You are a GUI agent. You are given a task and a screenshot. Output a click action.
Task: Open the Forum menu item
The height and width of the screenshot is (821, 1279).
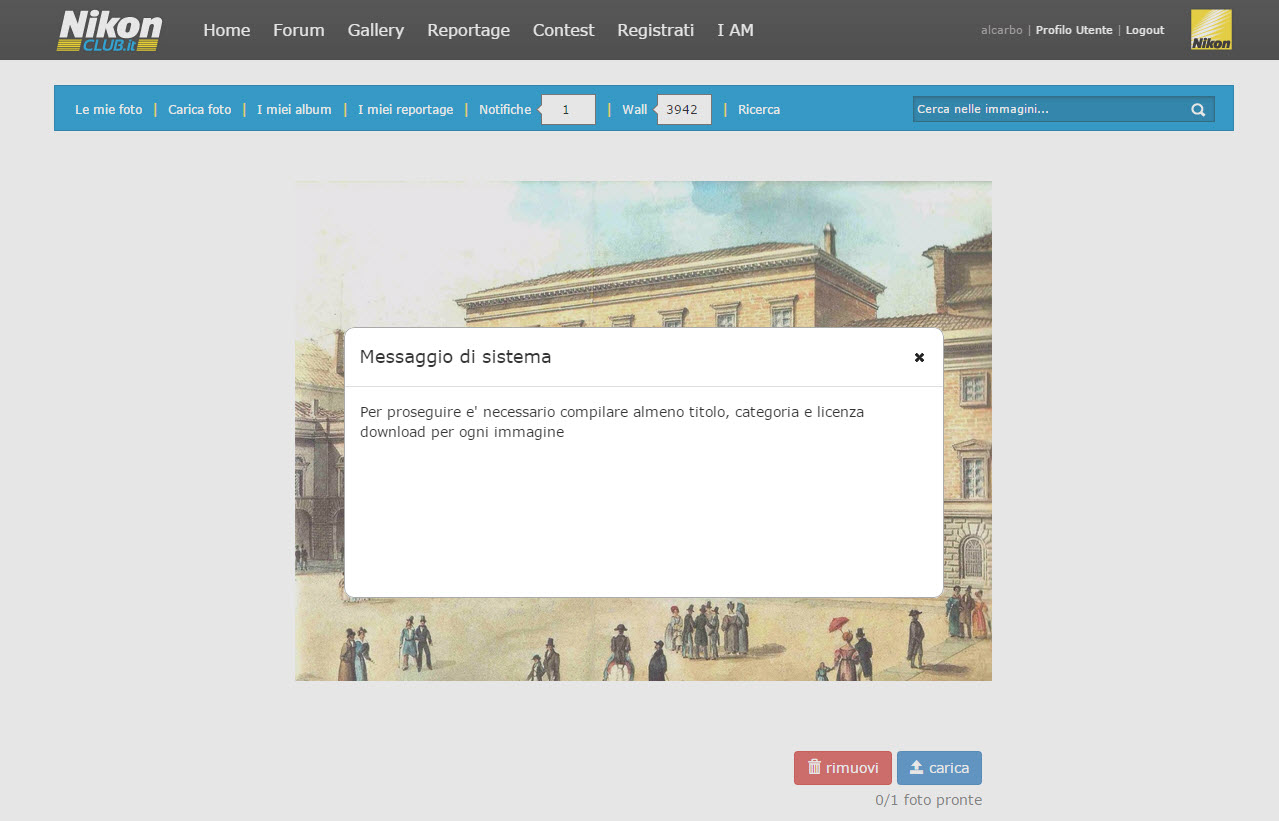(x=299, y=30)
